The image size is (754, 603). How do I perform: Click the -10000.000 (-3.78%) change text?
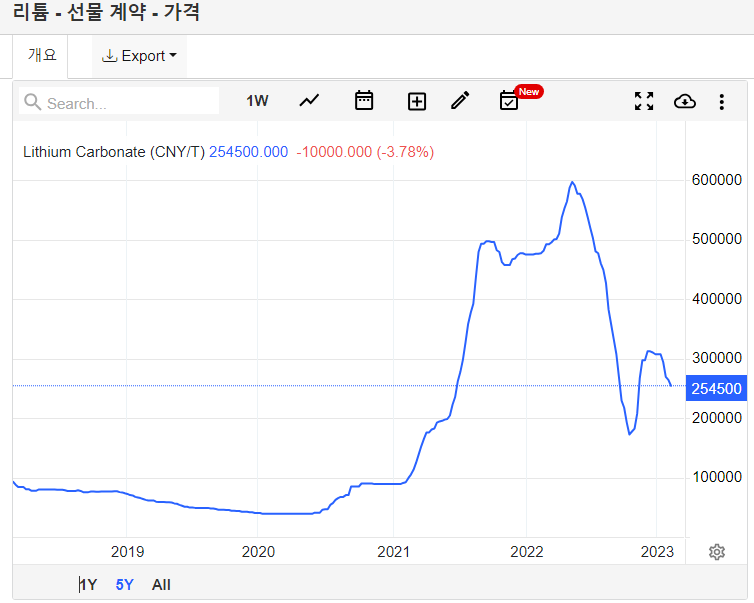365,152
